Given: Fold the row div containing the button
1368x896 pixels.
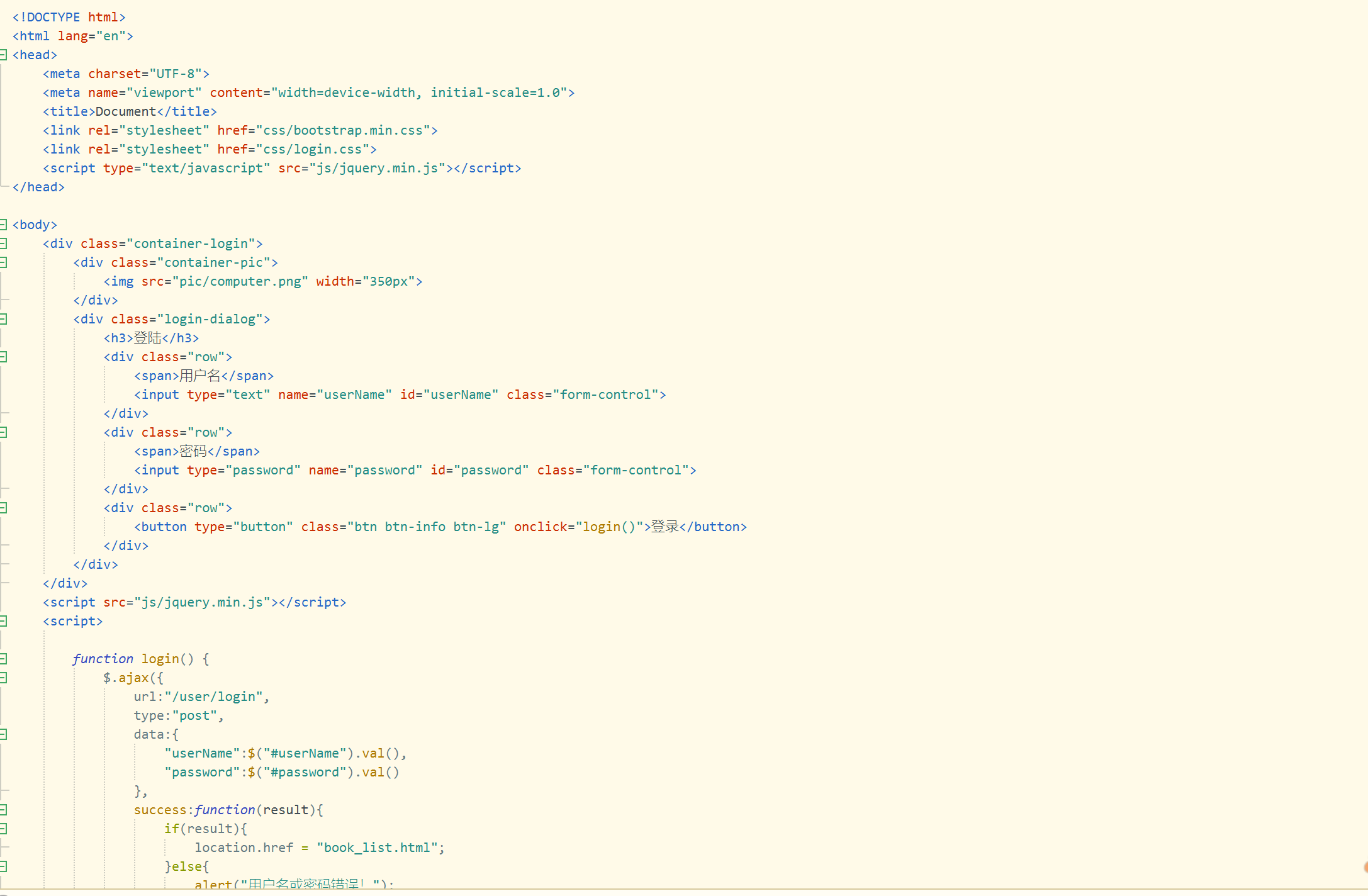Looking at the screenshot, I should tap(3, 508).
